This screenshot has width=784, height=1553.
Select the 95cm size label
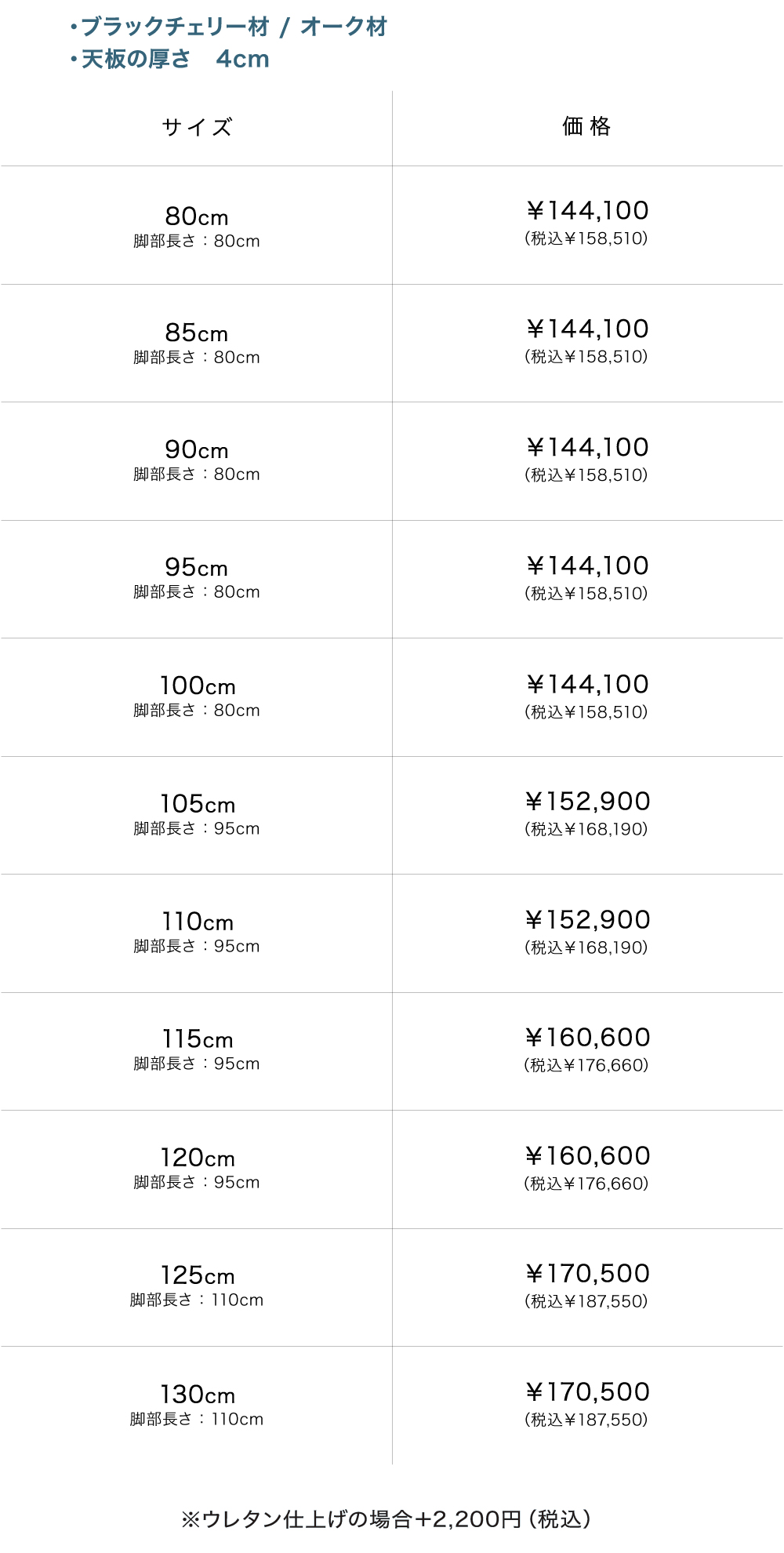tap(197, 567)
